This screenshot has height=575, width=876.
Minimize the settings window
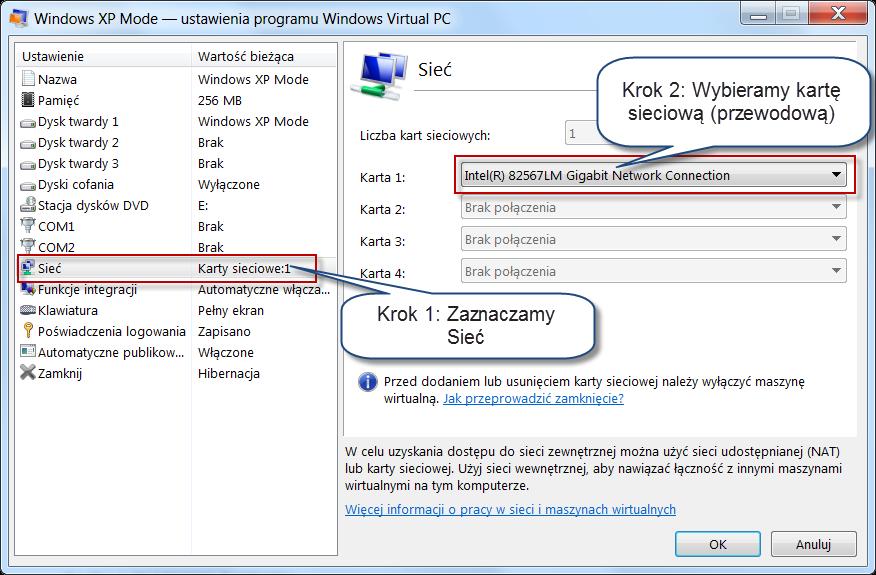tap(758, 13)
